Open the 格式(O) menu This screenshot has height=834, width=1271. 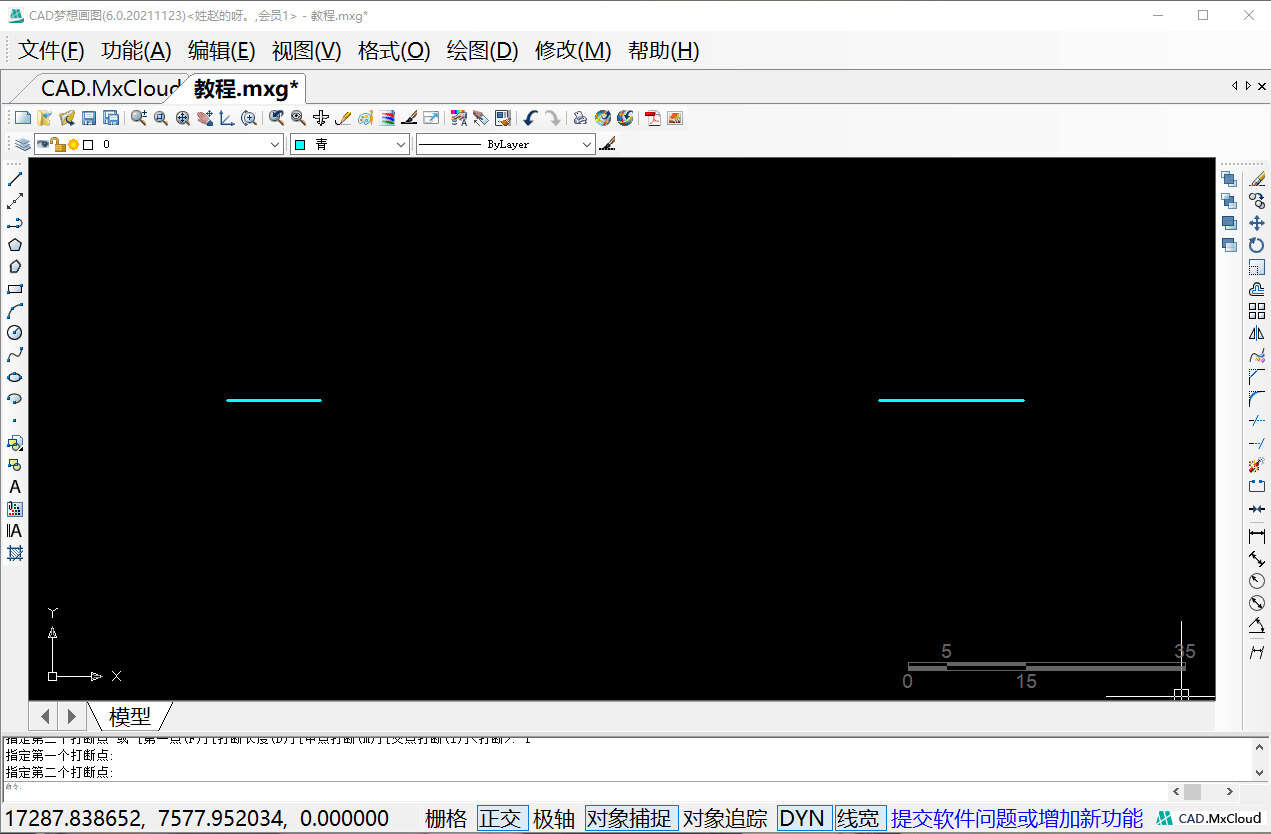tap(394, 51)
